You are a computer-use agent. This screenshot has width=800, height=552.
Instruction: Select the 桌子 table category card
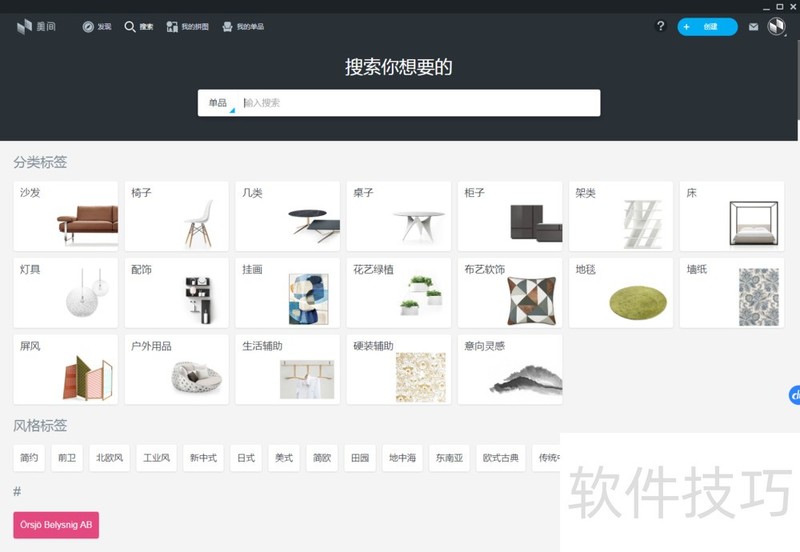[398, 216]
